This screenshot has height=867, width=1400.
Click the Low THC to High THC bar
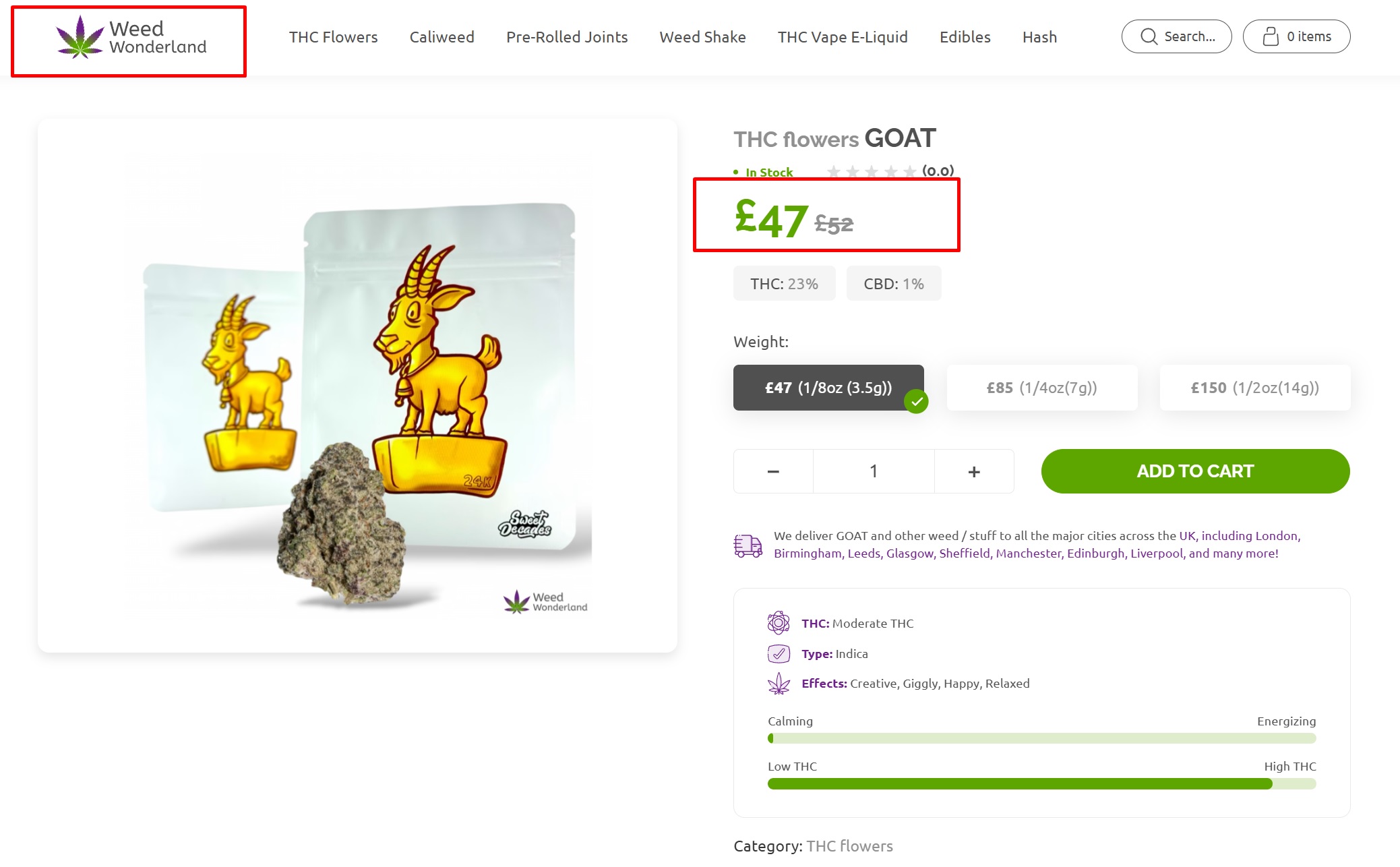pyautogui.click(x=1041, y=783)
